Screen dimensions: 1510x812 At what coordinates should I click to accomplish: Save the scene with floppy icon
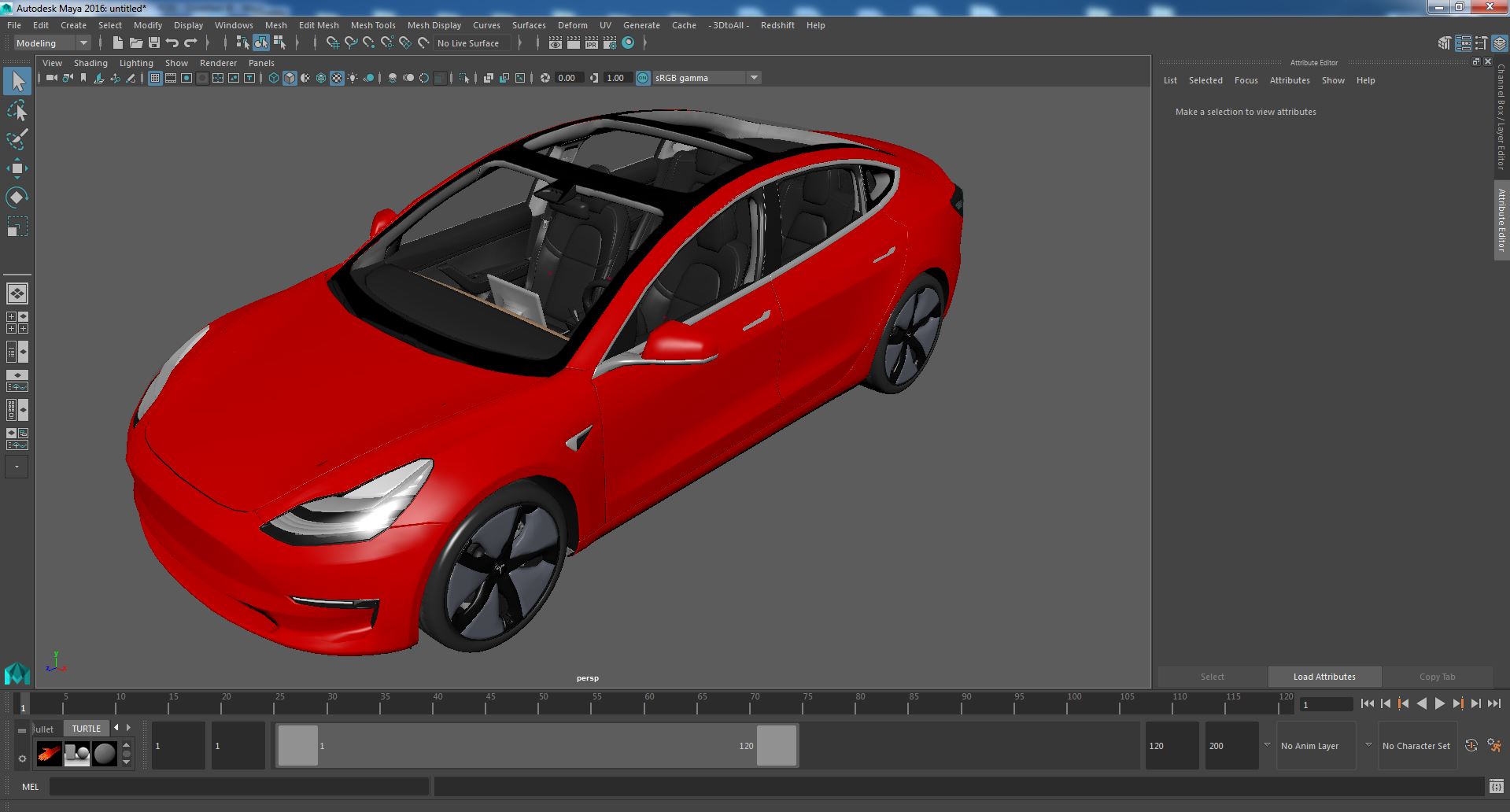point(154,43)
